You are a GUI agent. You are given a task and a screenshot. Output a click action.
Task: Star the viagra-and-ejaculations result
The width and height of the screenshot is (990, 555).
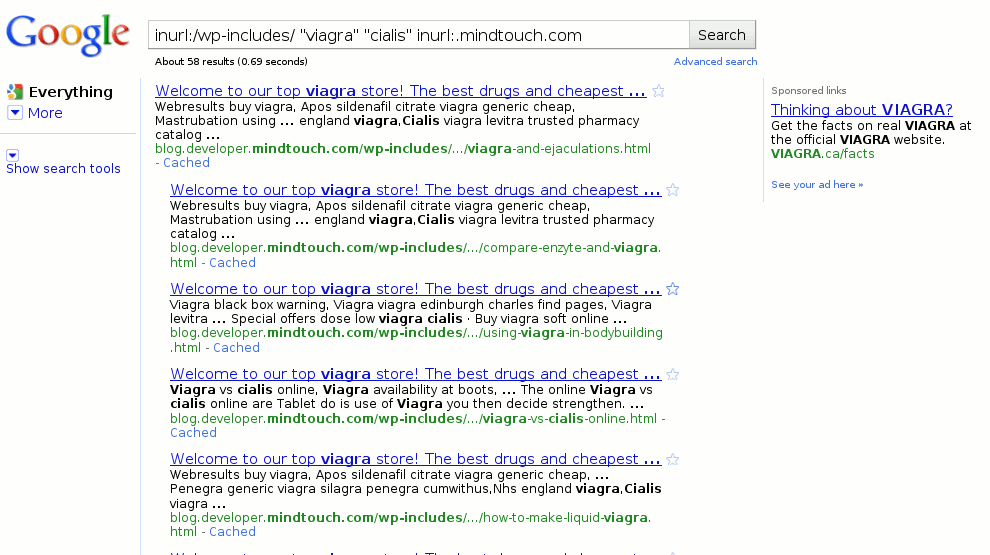coord(659,91)
